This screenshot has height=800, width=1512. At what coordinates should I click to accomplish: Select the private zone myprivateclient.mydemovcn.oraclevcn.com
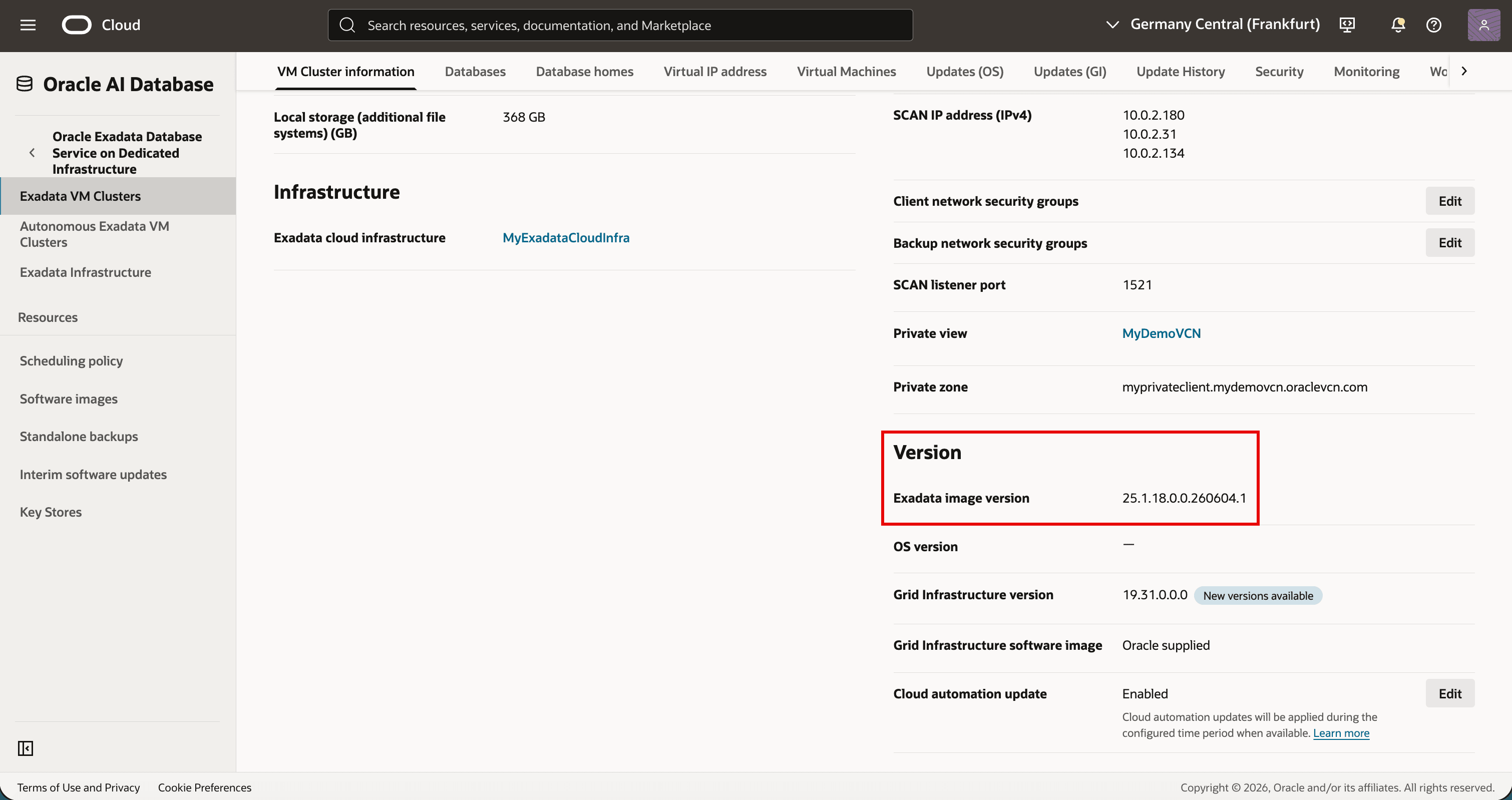click(x=1244, y=387)
